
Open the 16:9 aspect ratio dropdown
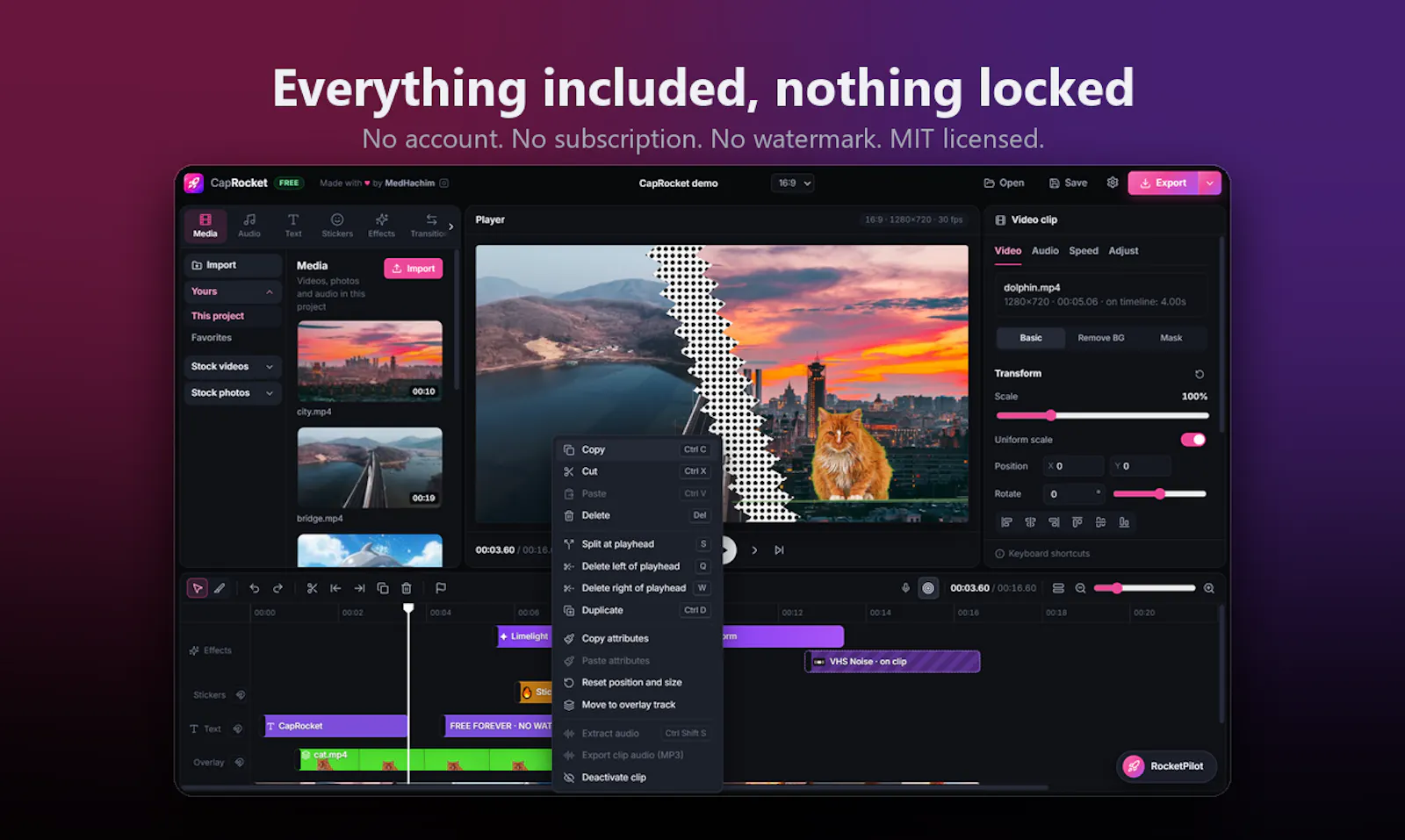pyautogui.click(x=793, y=183)
